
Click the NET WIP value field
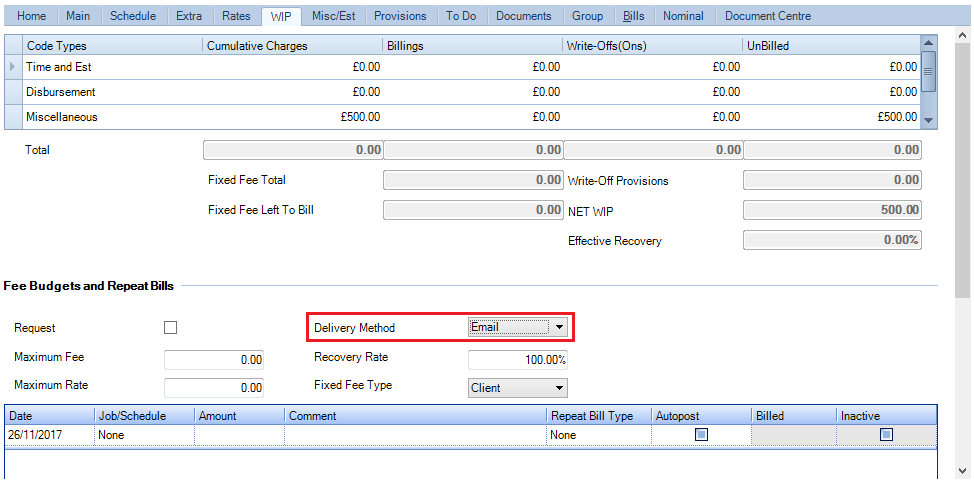pyautogui.click(x=832, y=210)
